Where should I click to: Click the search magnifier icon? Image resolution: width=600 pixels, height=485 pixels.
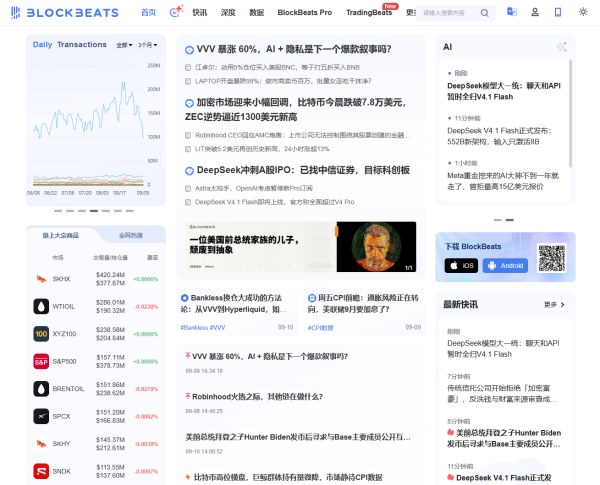pyautogui.click(x=484, y=13)
